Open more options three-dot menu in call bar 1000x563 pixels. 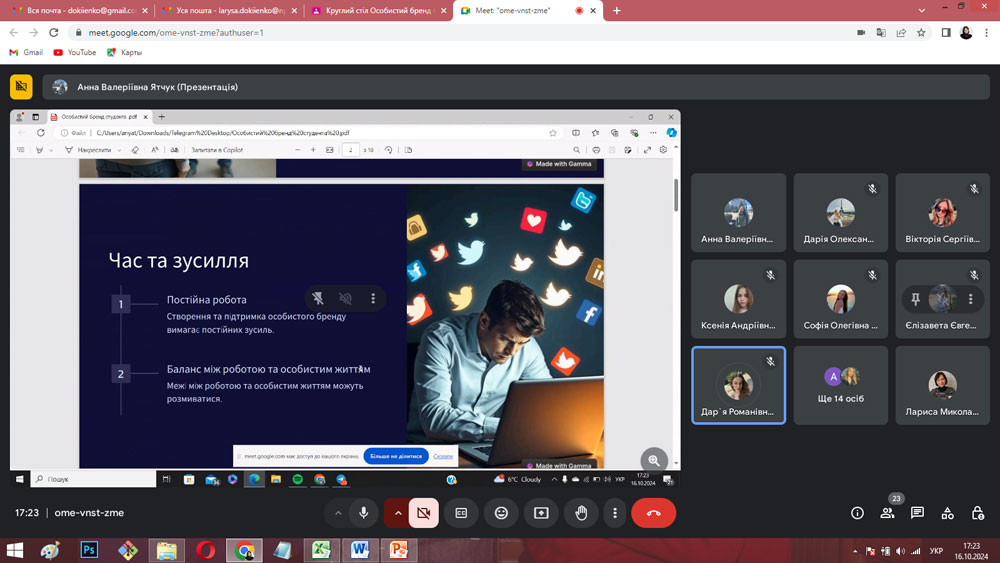pyautogui.click(x=615, y=513)
